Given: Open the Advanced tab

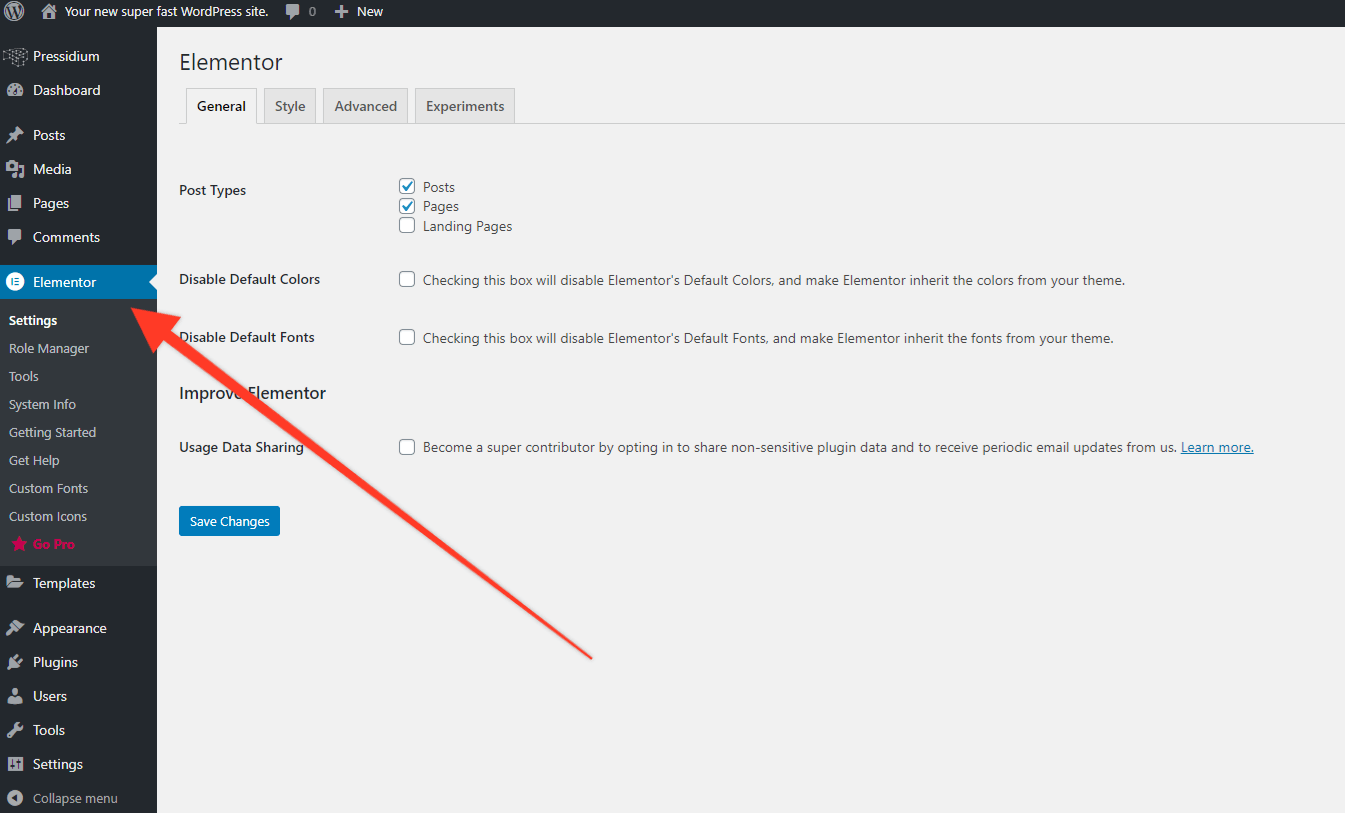Looking at the screenshot, I should 366,106.
